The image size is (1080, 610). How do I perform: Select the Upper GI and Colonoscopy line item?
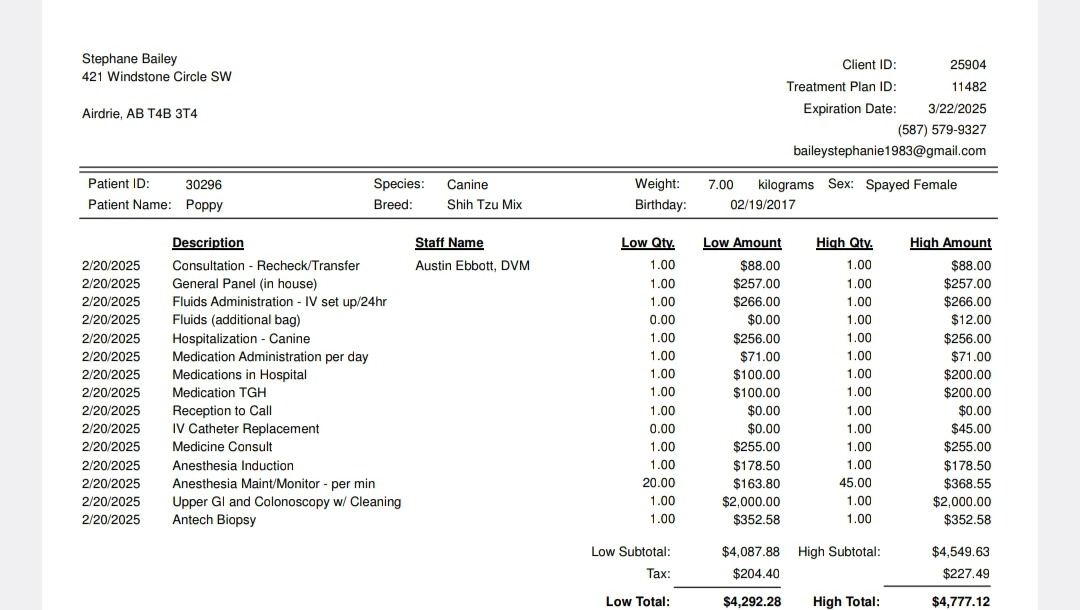(x=287, y=502)
